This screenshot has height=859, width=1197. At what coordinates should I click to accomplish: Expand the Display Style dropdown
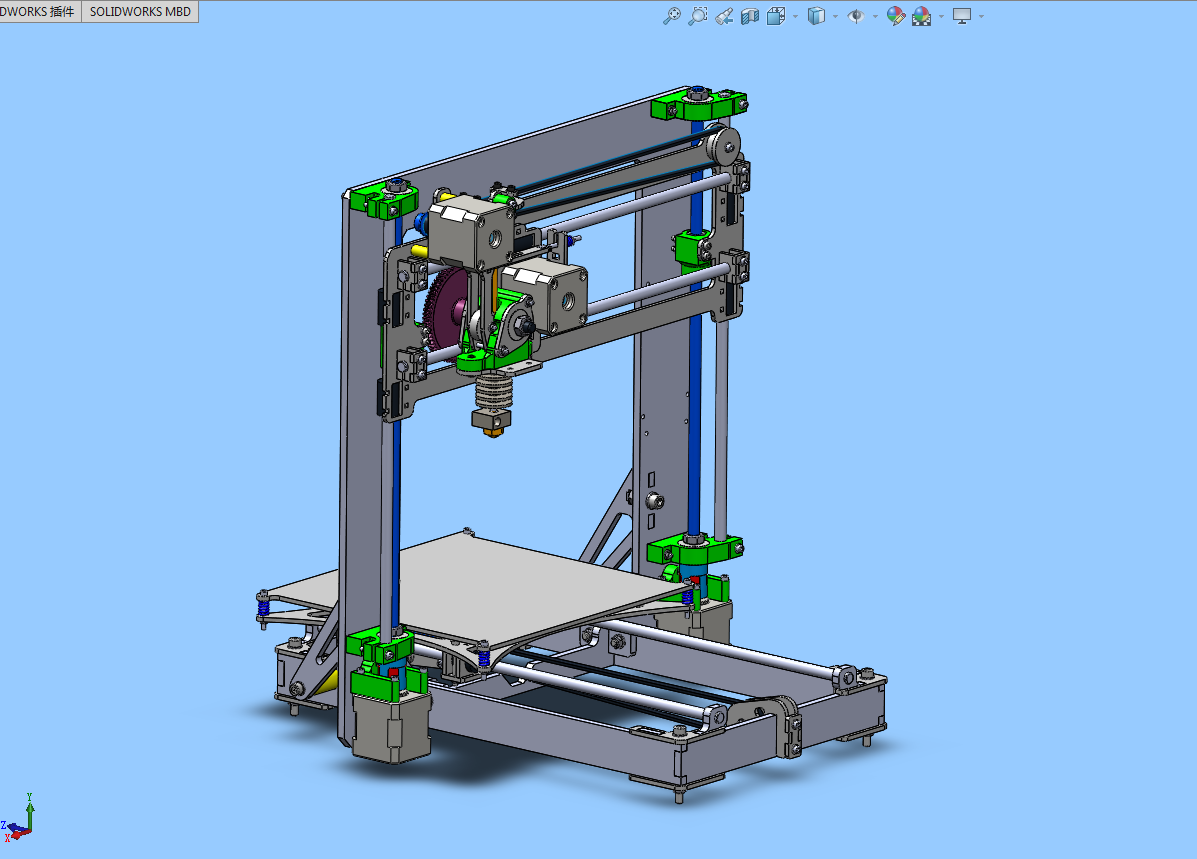pyautogui.click(x=835, y=16)
